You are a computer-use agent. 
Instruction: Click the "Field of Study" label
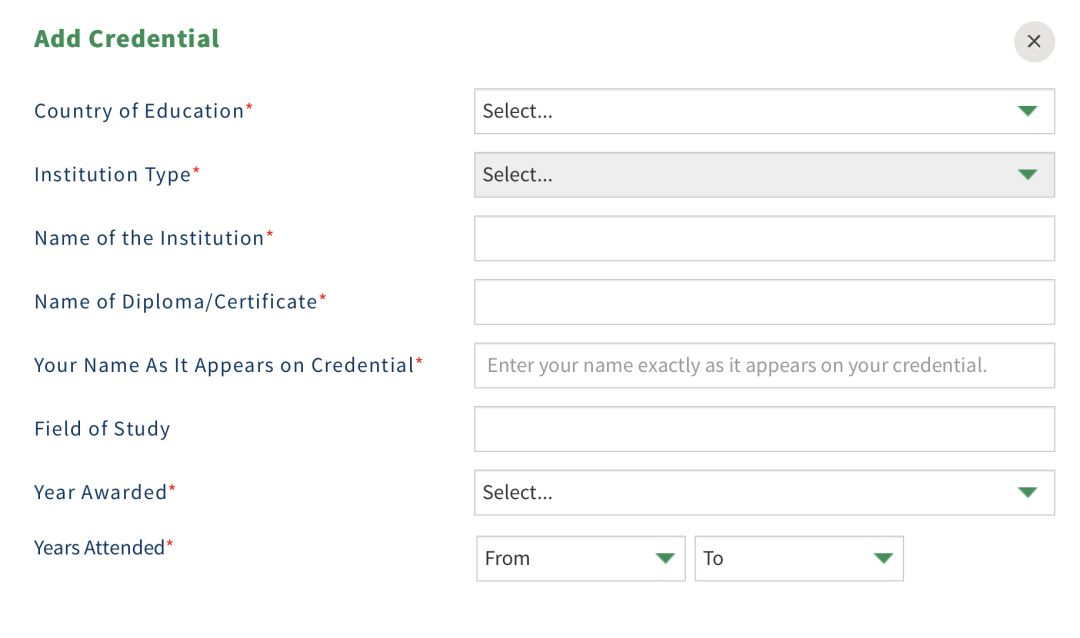(x=102, y=429)
